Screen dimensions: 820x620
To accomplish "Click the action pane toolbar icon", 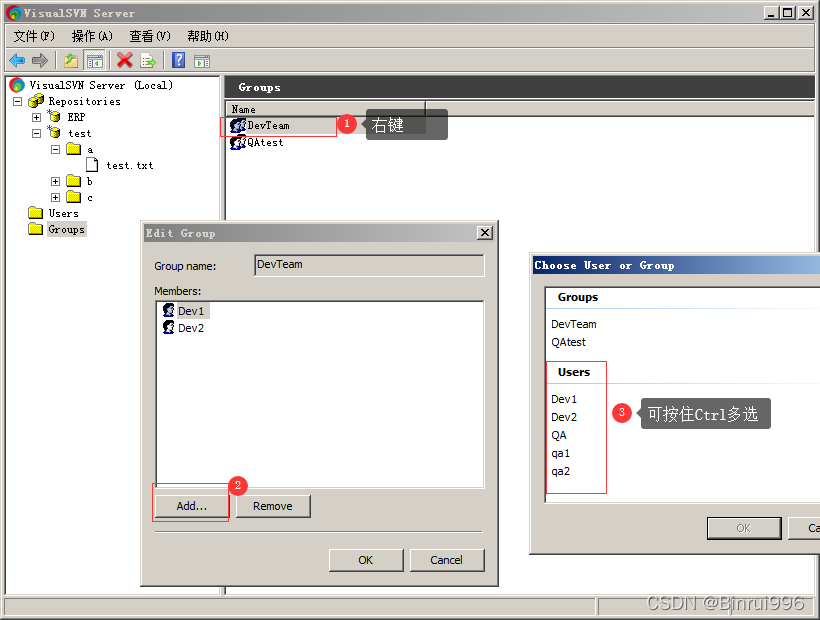I will pos(202,61).
